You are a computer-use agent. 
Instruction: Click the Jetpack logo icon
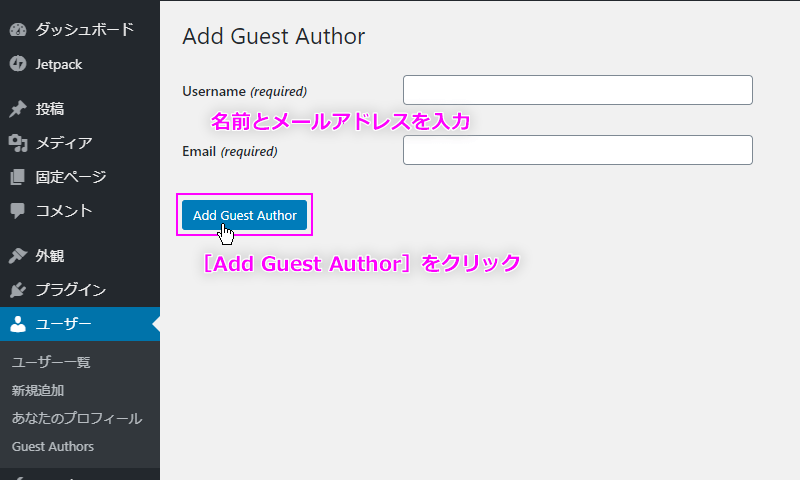[18, 64]
